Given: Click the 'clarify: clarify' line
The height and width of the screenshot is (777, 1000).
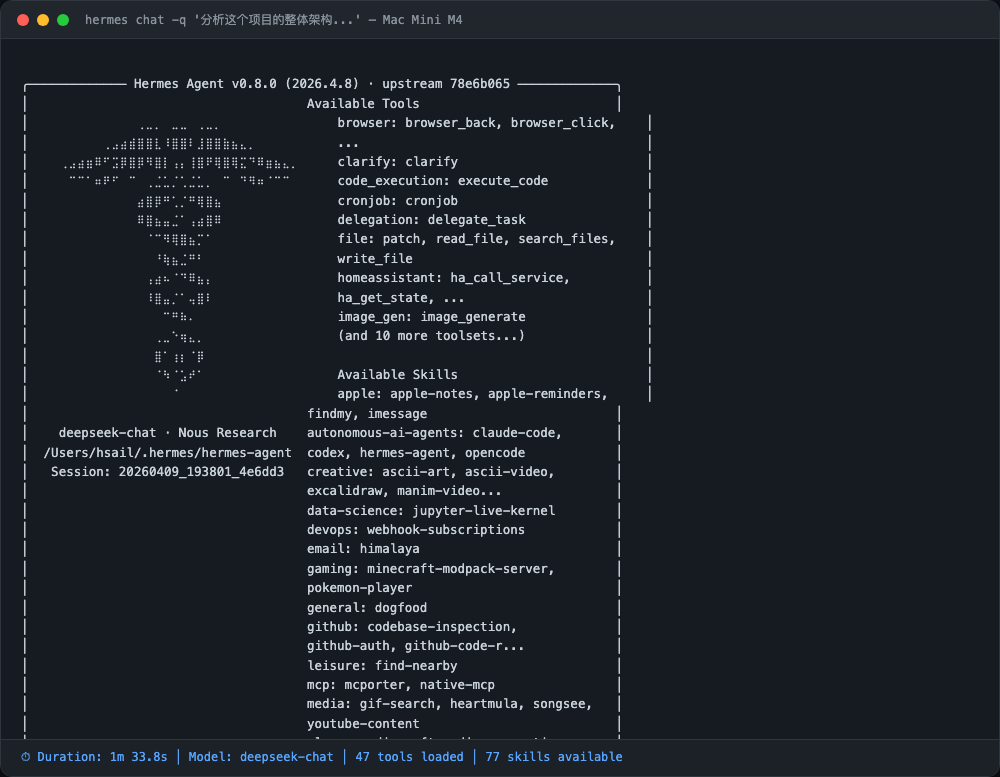Looking at the screenshot, I should click(397, 161).
